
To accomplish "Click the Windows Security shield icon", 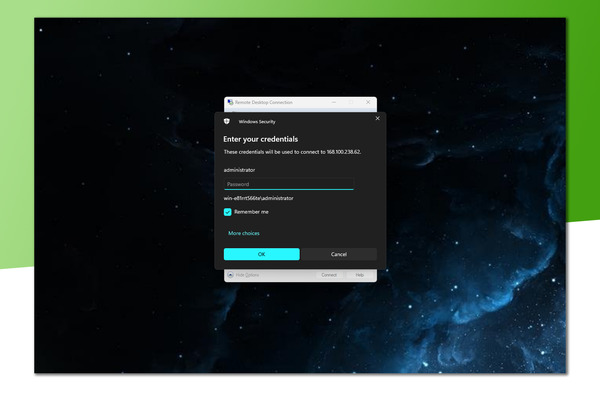I will click(x=227, y=121).
